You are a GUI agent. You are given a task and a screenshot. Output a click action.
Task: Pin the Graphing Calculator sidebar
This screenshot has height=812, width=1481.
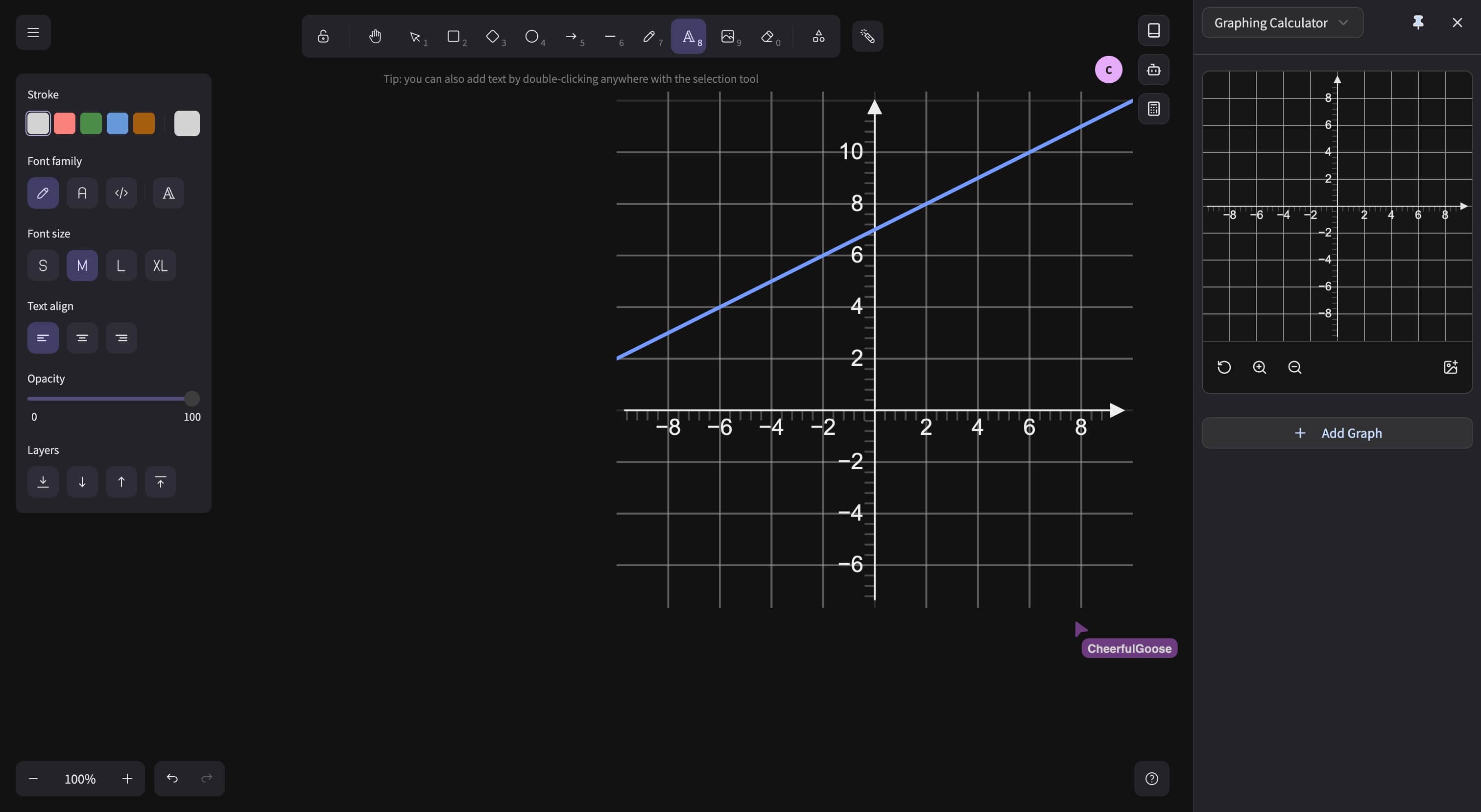1418,23
